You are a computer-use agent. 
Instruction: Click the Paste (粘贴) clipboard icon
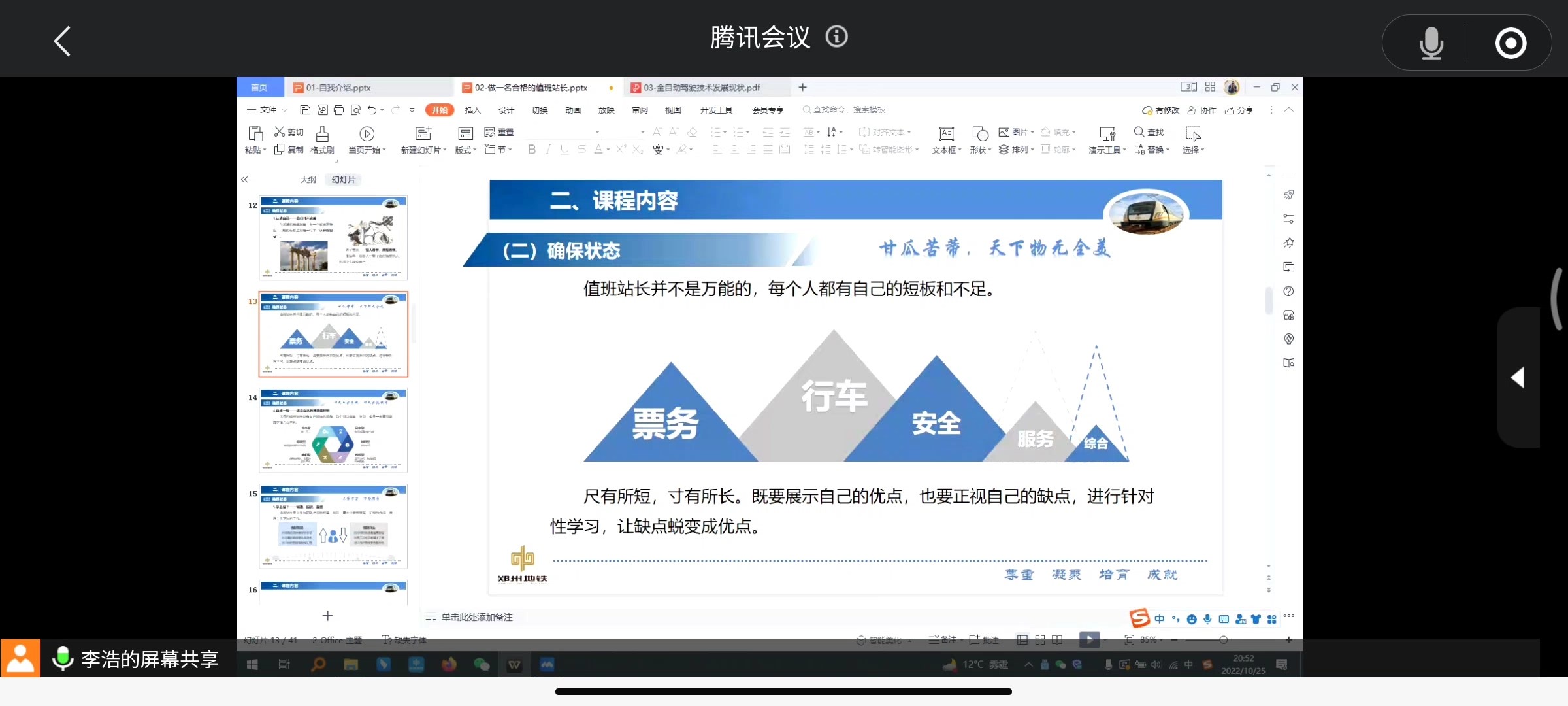[x=255, y=133]
